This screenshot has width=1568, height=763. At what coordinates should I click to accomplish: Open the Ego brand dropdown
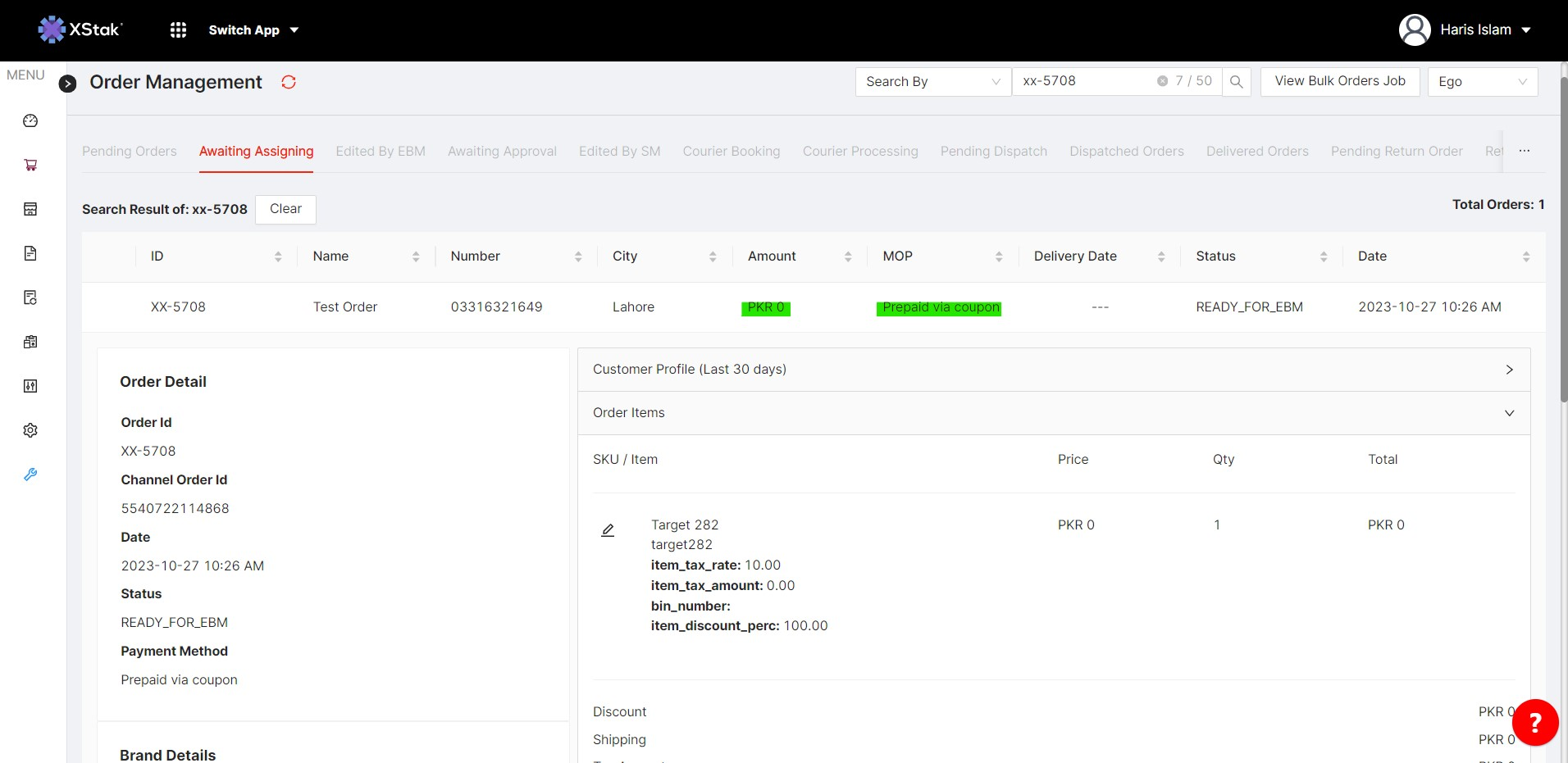(1482, 82)
